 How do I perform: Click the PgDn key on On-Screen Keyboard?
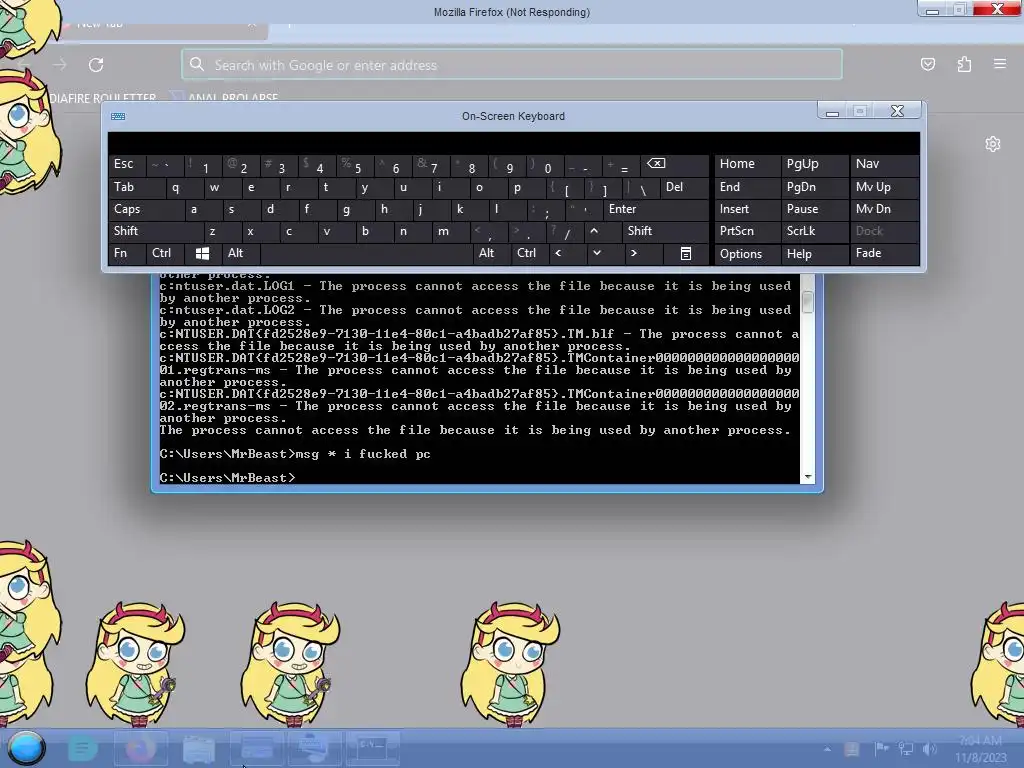coord(814,187)
